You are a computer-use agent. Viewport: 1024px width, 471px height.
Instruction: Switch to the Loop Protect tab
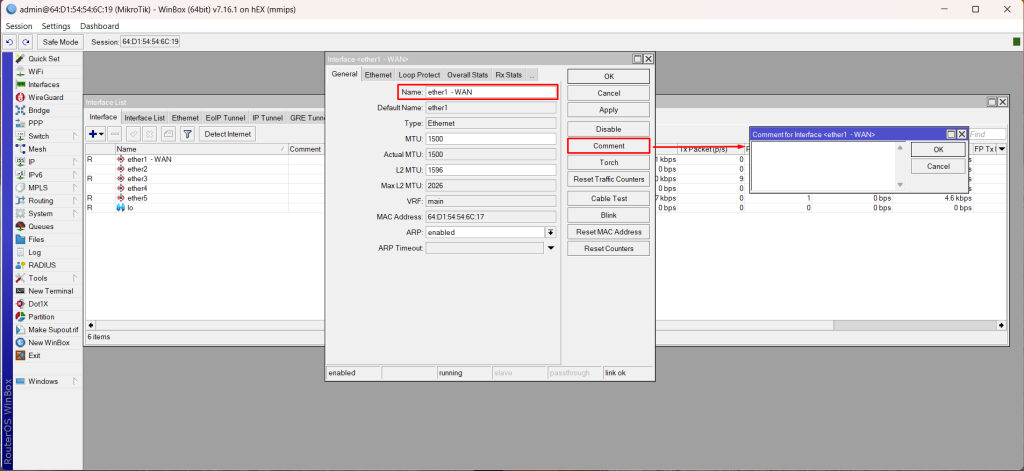click(x=419, y=75)
